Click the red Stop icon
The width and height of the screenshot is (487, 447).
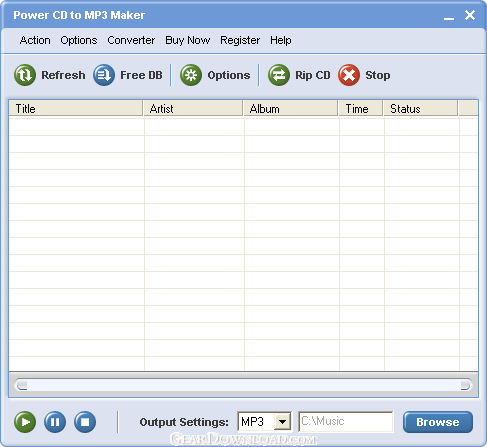coord(349,75)
